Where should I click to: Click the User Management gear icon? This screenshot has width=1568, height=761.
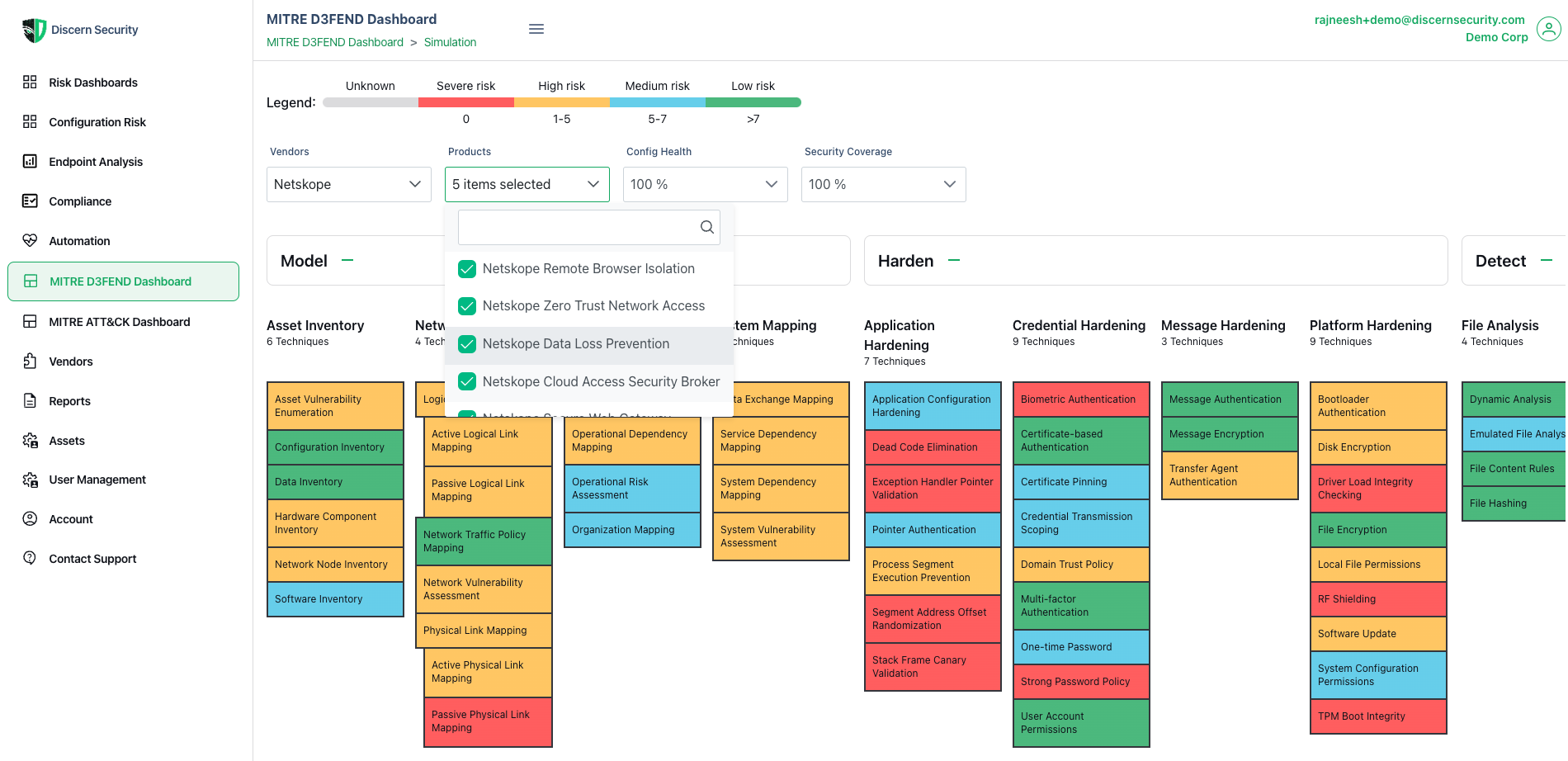tap(30, 480)
